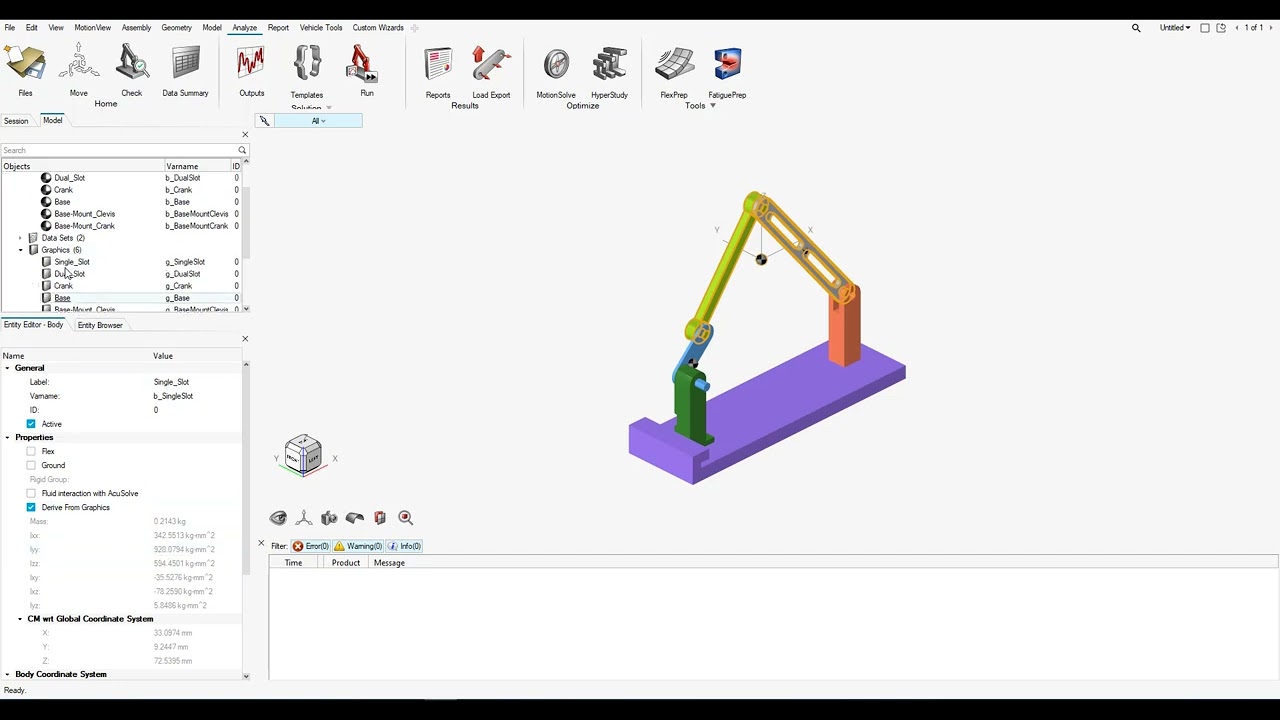This screenshot has width=1280, height=720.
Task: Select the g_Base graphic row named Base
Action: tap(120, 298)
